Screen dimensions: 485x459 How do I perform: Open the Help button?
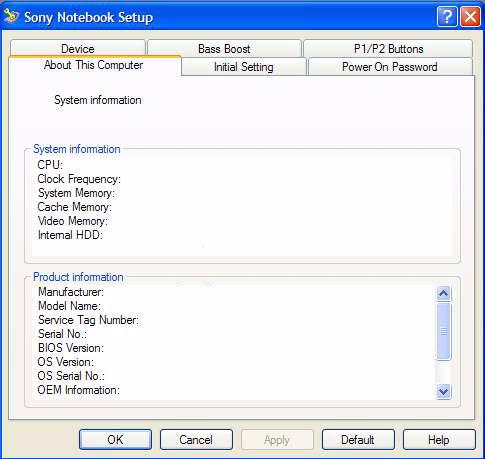(x=439, y=440)
